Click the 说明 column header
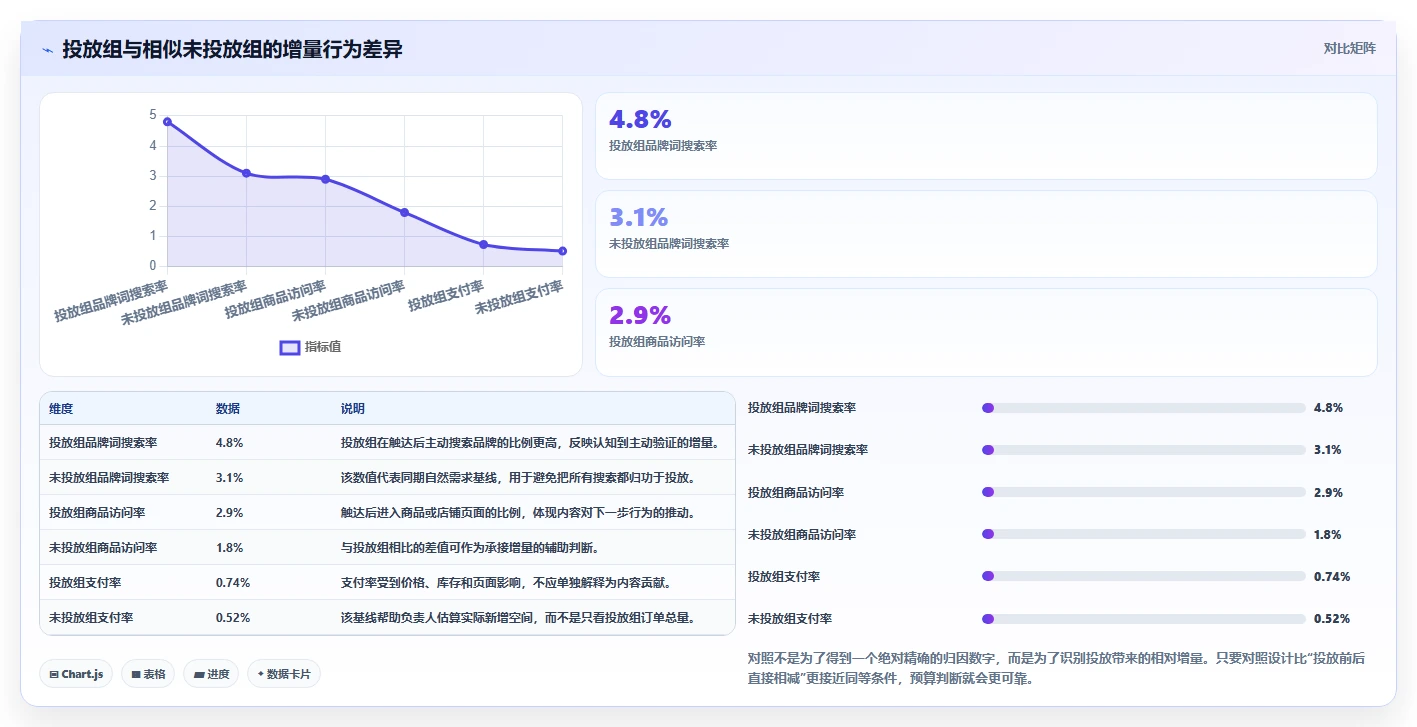 [x=353, y=409]
